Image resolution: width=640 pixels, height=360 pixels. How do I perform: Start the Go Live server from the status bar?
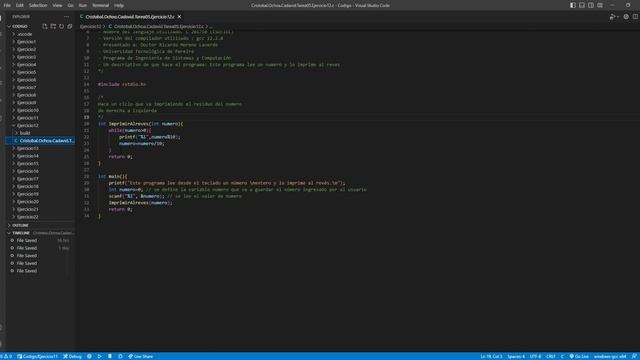tap(579, 356)
